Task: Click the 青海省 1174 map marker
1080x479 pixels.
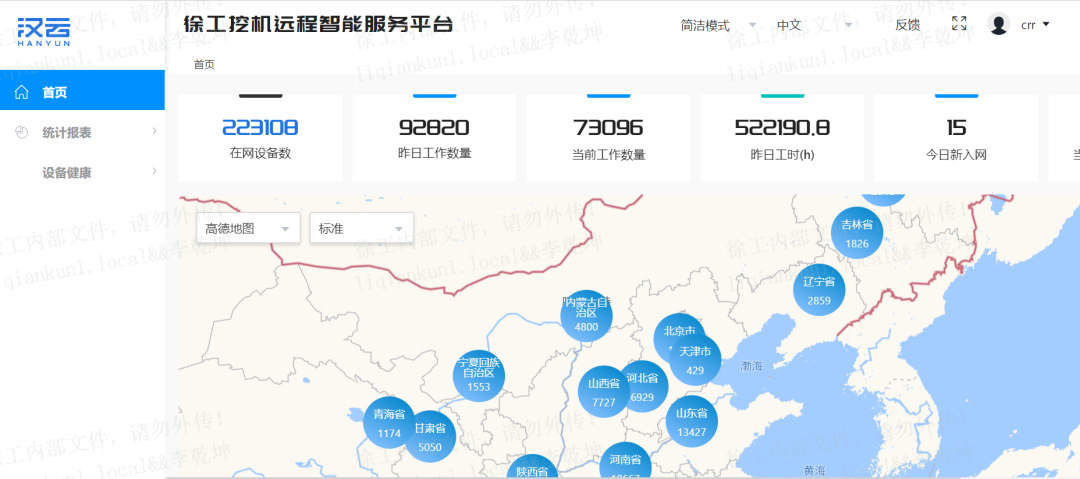Action: [x=389, y=422]
